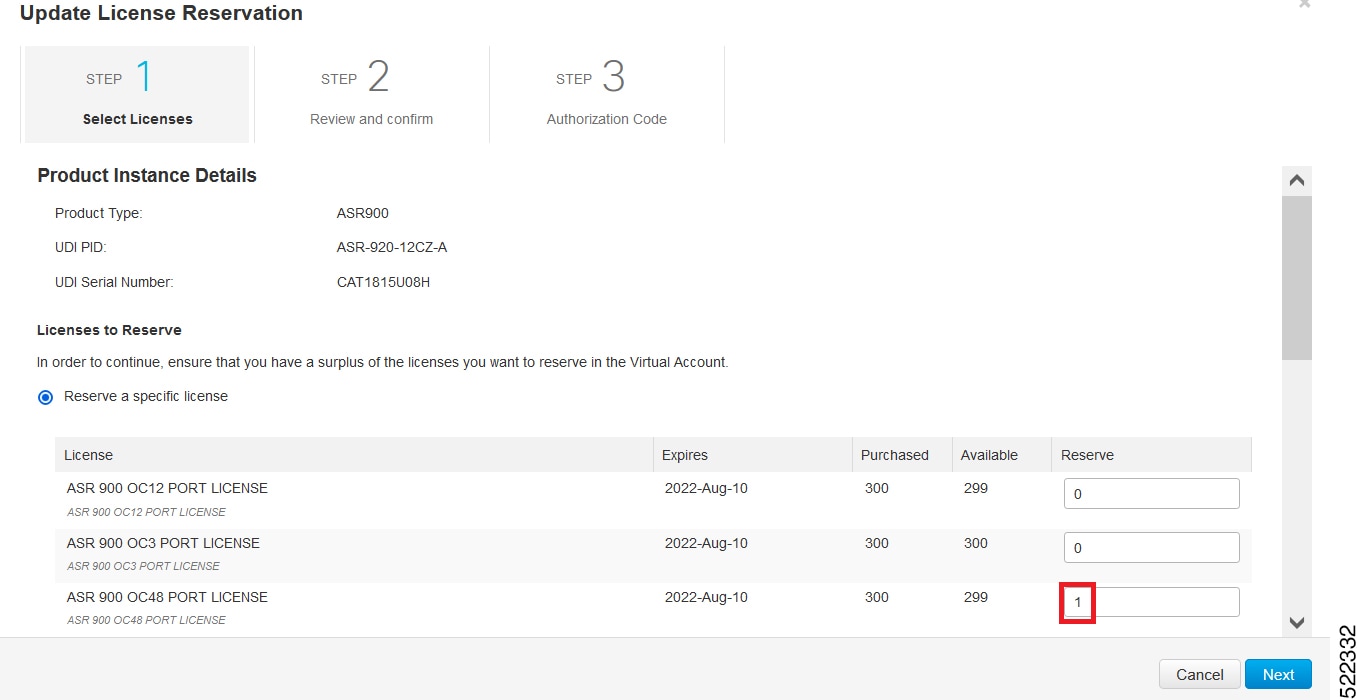Click the vertical scrollbar thumb
Image resolution: width=1357 pixels, height=700 pixels.
click(1297, 277)
